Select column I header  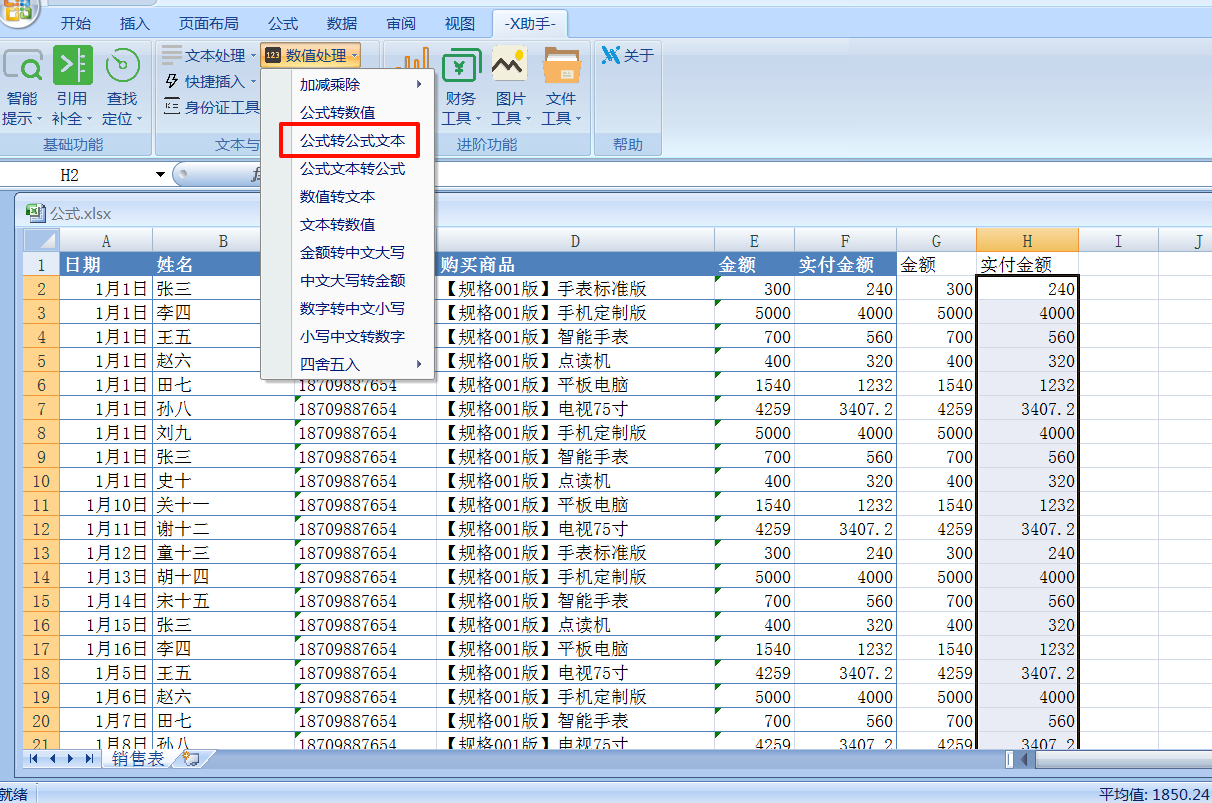point(1118,240)
